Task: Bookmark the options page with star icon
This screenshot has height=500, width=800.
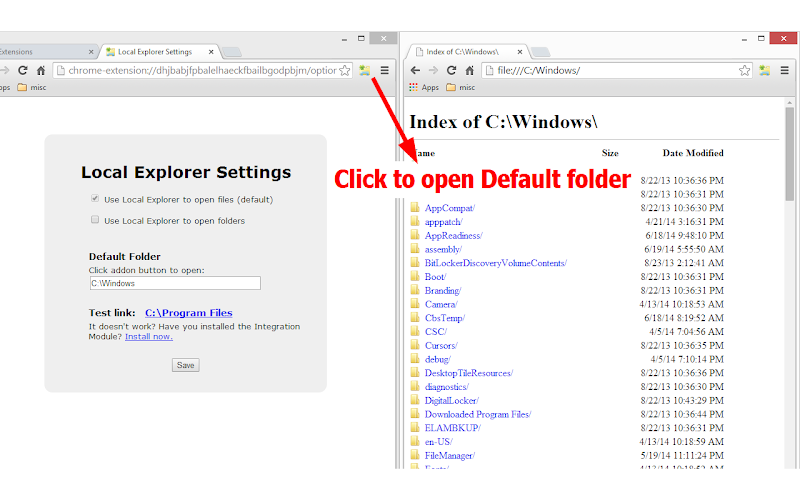Action: tap(345, 70)
